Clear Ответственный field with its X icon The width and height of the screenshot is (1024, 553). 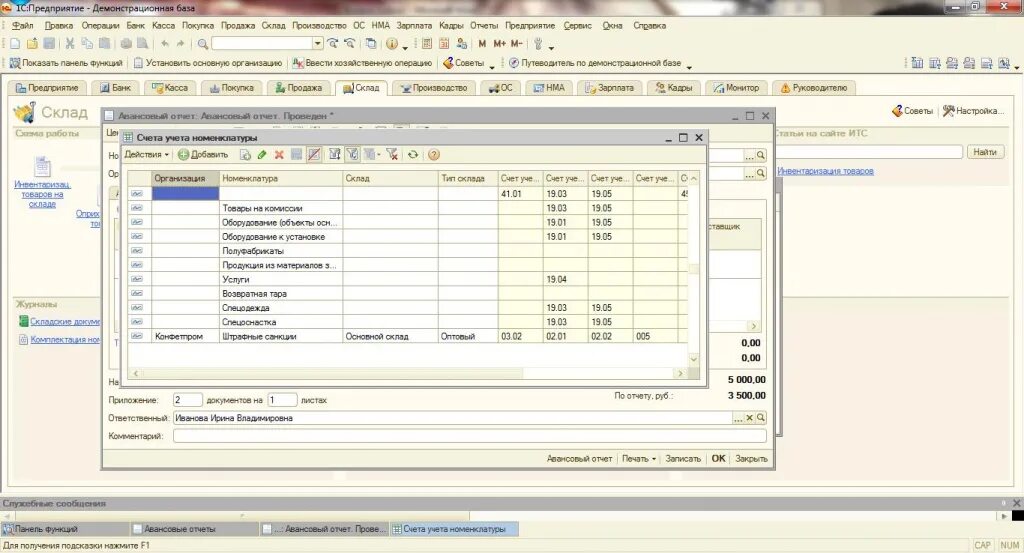(750, 418)
